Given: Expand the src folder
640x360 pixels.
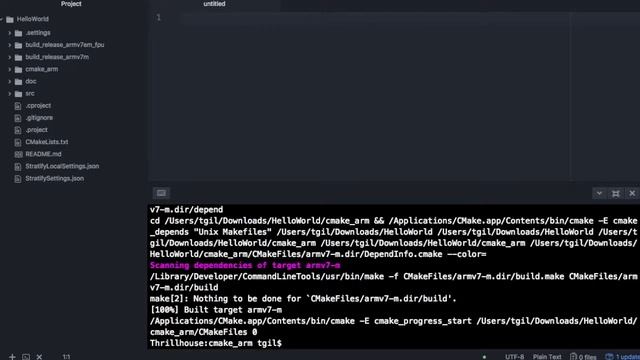Looking at the screenshot, I should (x=9, y=94).
